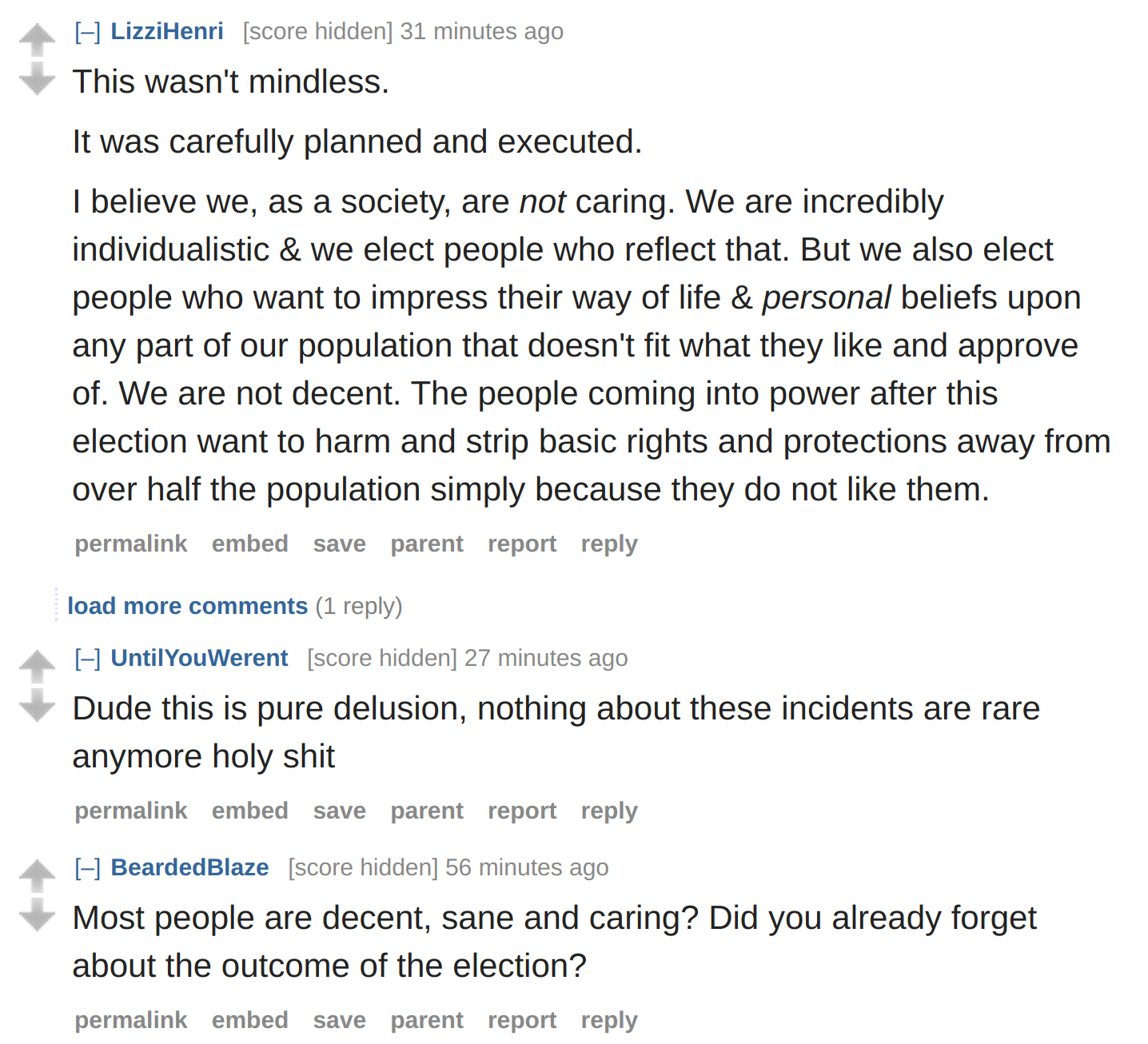Open UntilYouWerent's user profile

(199, 658)
